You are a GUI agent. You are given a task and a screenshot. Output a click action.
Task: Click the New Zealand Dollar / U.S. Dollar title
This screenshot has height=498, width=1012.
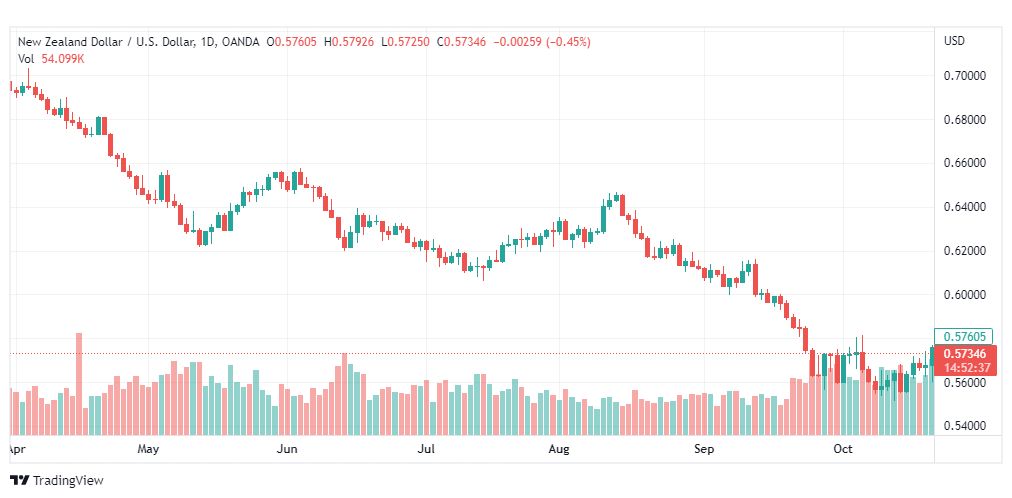click(x=106, y=42)
